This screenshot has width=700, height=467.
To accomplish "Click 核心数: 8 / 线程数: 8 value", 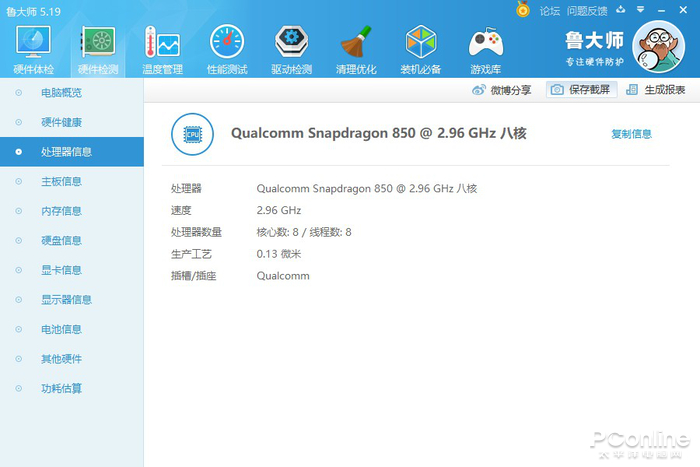I will point(304,232).
